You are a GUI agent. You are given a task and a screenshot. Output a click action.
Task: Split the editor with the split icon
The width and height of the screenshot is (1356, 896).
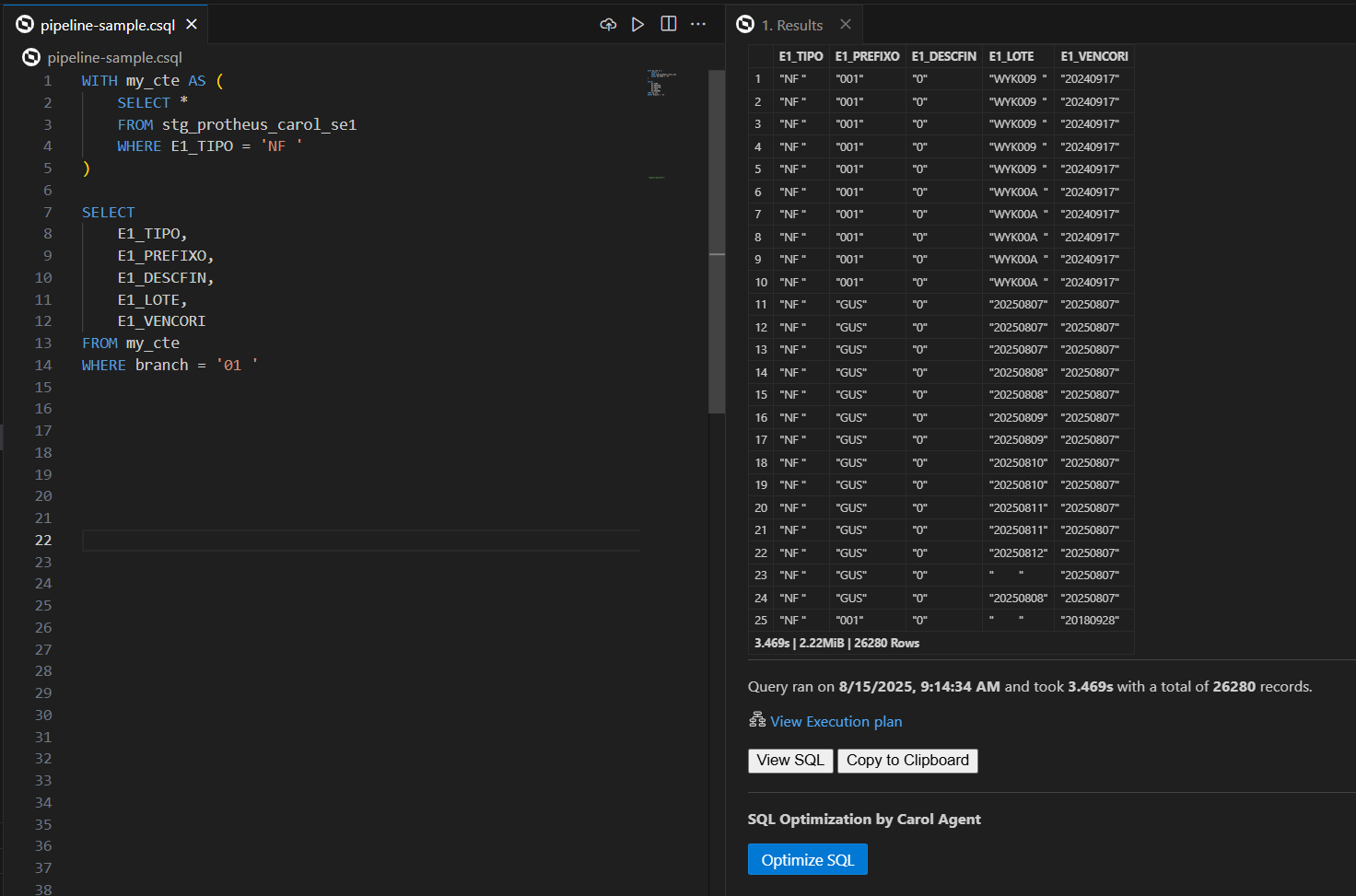(669, 24)
